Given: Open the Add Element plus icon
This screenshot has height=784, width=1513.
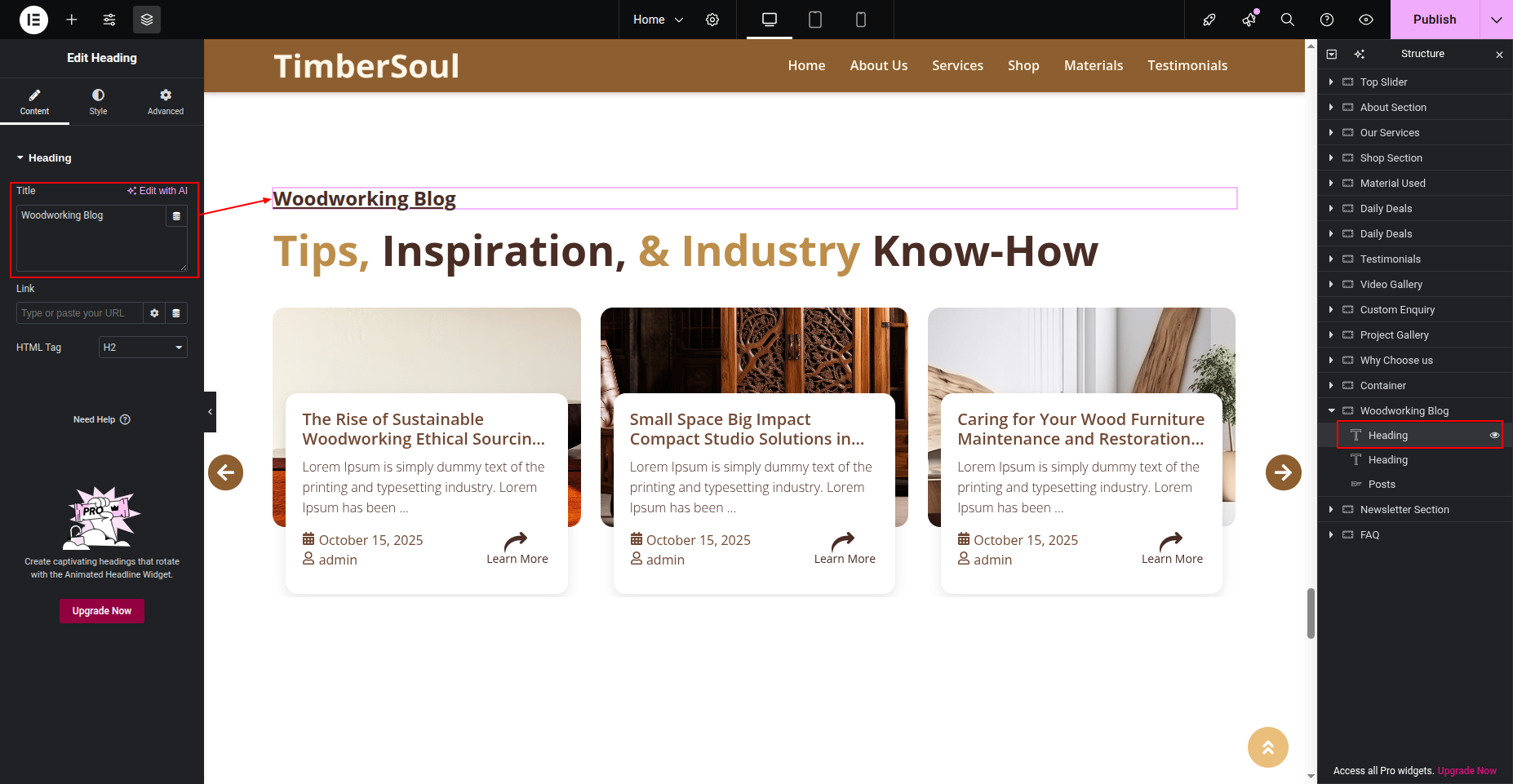Looking at the screenshot, I should (x=72, y=20).
